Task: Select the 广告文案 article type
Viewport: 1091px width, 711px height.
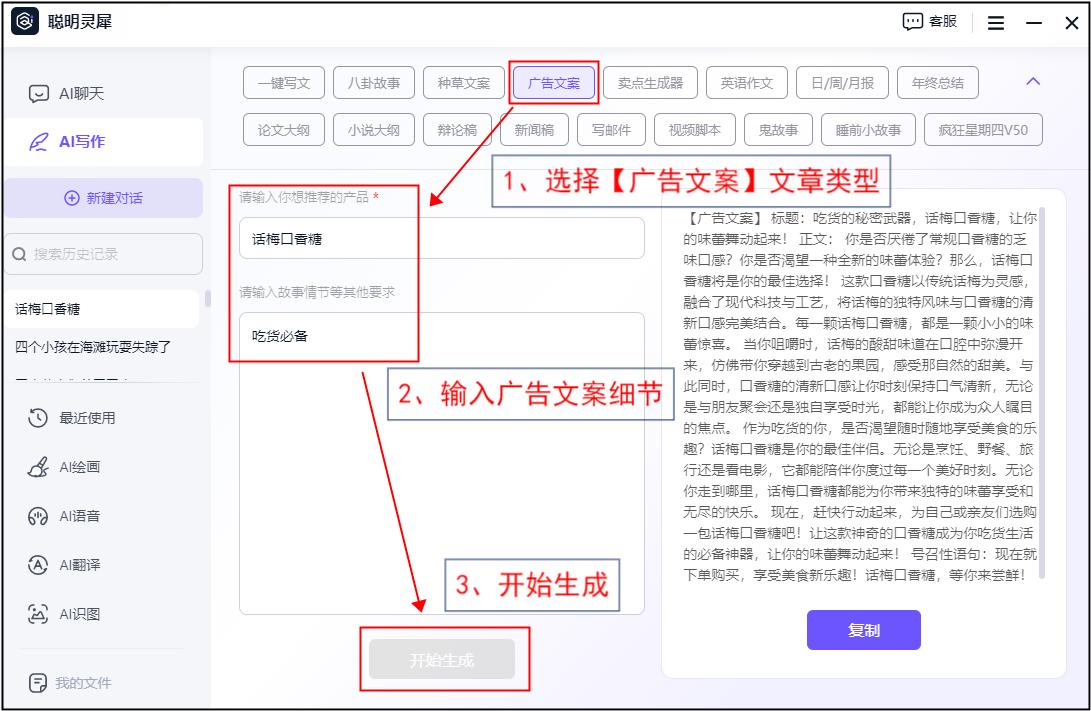Action: [x=554, y=83]
